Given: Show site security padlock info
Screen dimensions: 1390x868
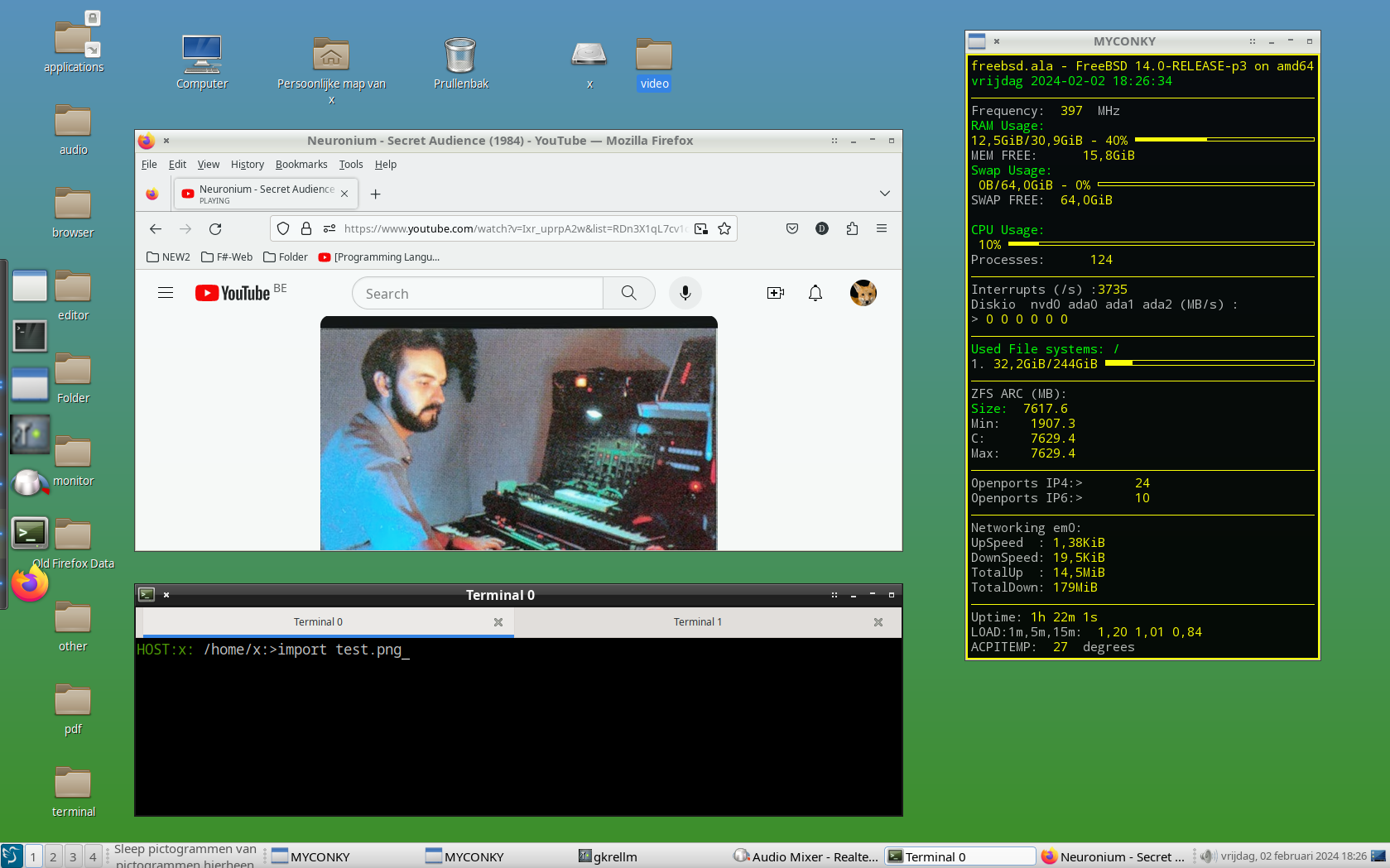Looking at the screenshot, I should click(x=306, y=228).
